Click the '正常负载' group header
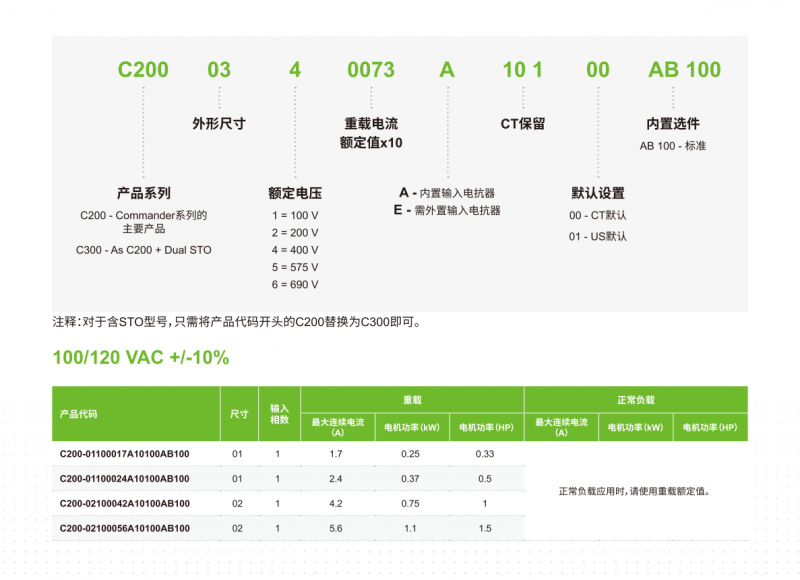This screenshot has height=580, width=800. [636, 400]
